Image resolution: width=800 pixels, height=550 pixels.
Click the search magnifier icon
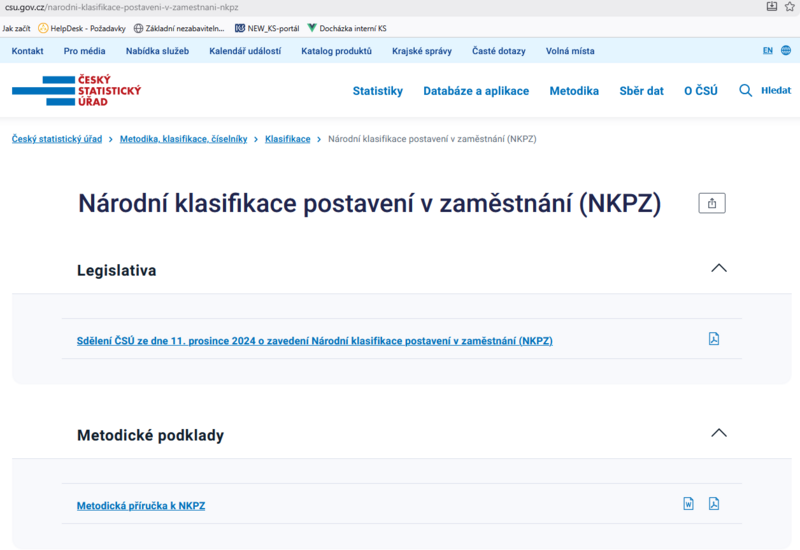point(745,91)
